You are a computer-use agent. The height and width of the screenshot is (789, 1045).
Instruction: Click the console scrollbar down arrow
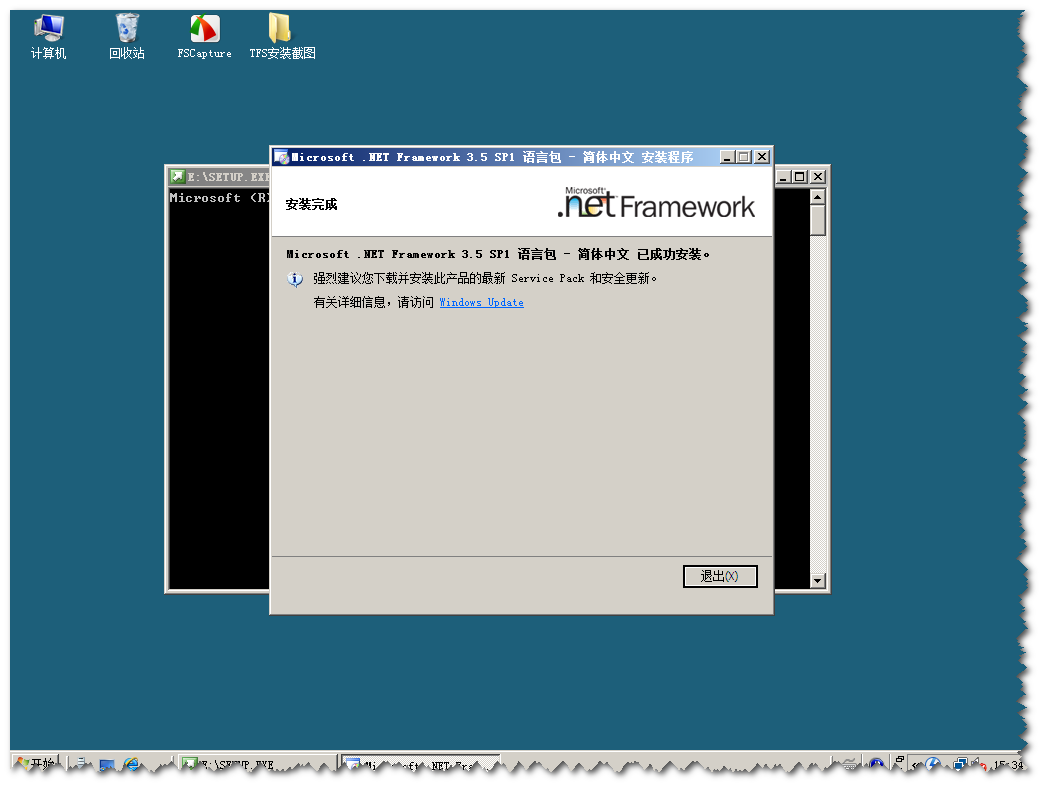point(818,581)
